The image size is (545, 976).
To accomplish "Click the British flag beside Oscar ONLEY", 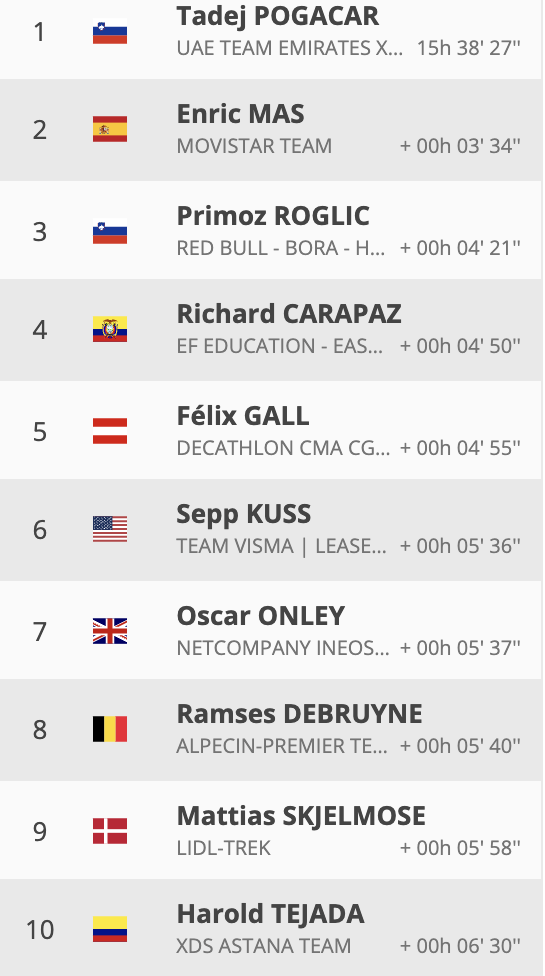I will click(x=109, y=631).
